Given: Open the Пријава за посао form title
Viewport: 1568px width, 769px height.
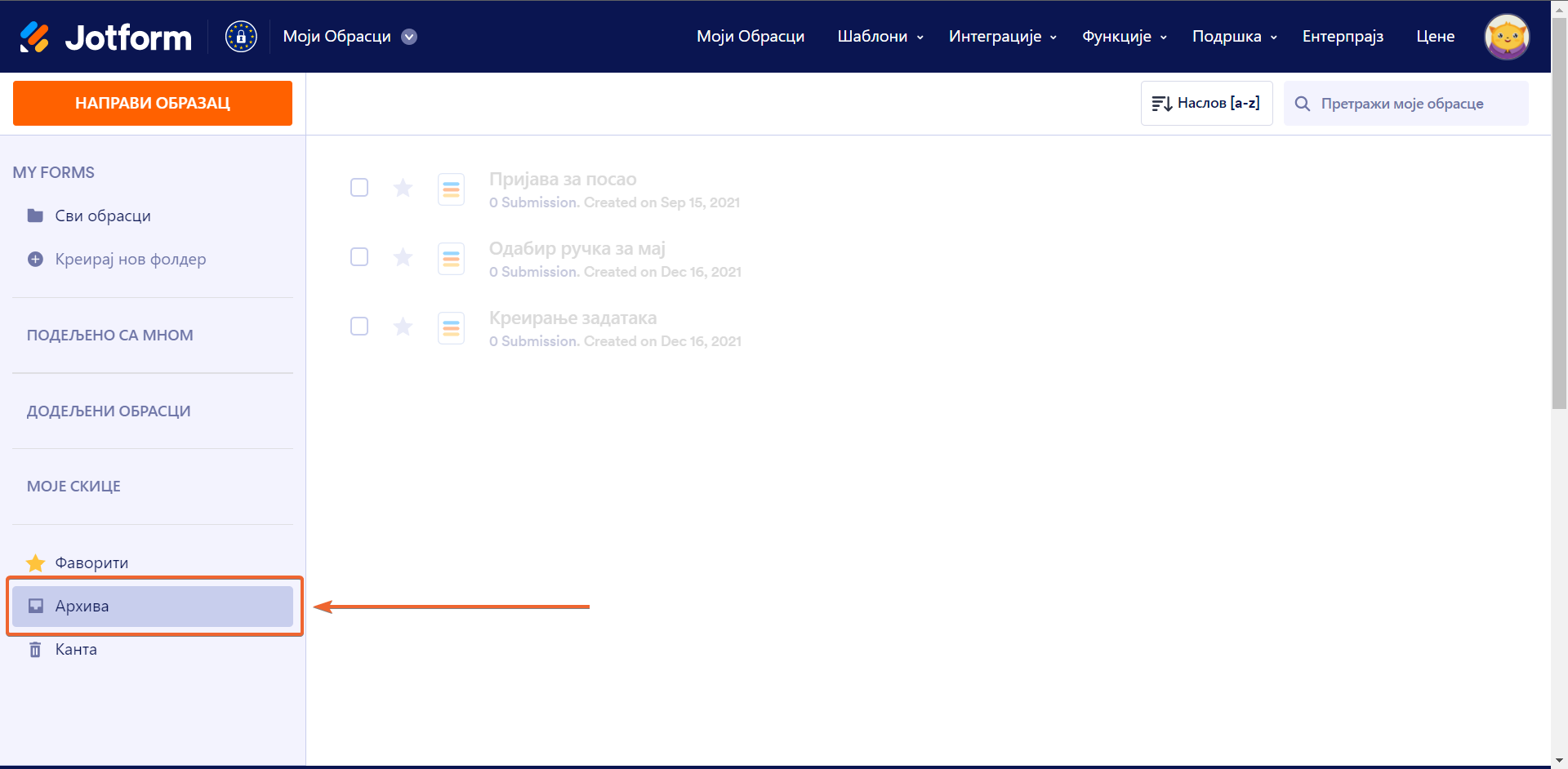Looking at the screenshot, I should tap(563, 179).
